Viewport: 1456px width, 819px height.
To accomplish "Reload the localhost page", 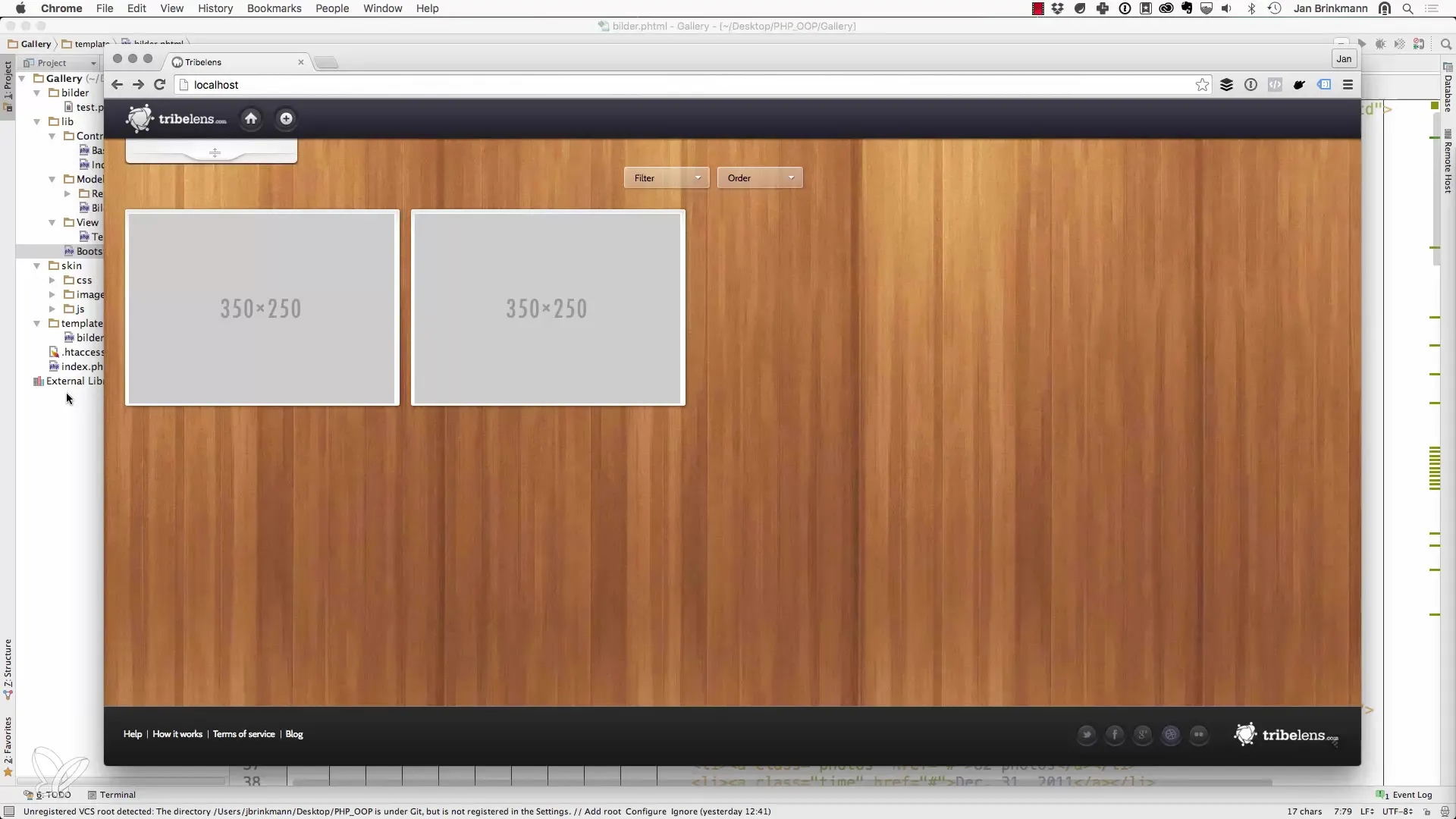I will point(159,85).
